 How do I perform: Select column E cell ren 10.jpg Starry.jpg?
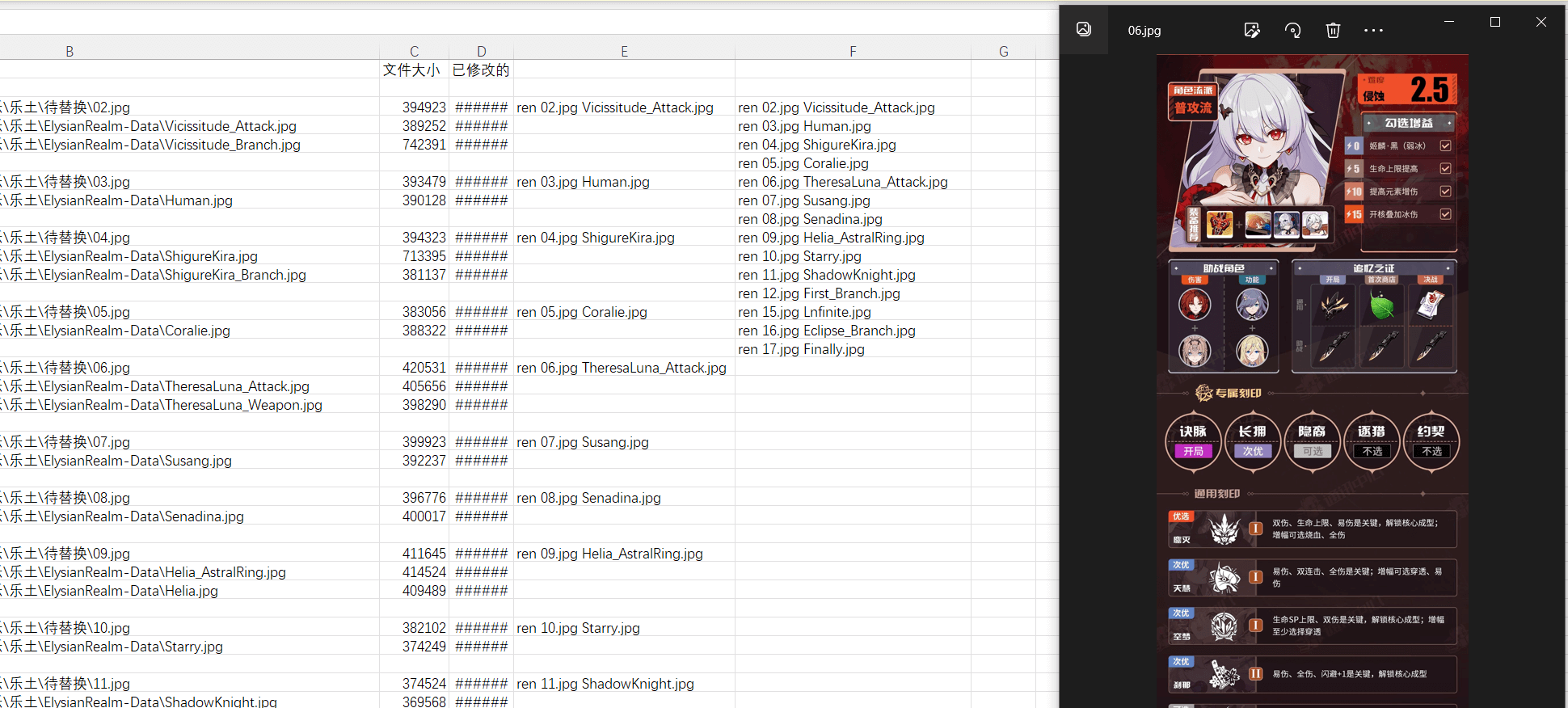tap(624, 627)
